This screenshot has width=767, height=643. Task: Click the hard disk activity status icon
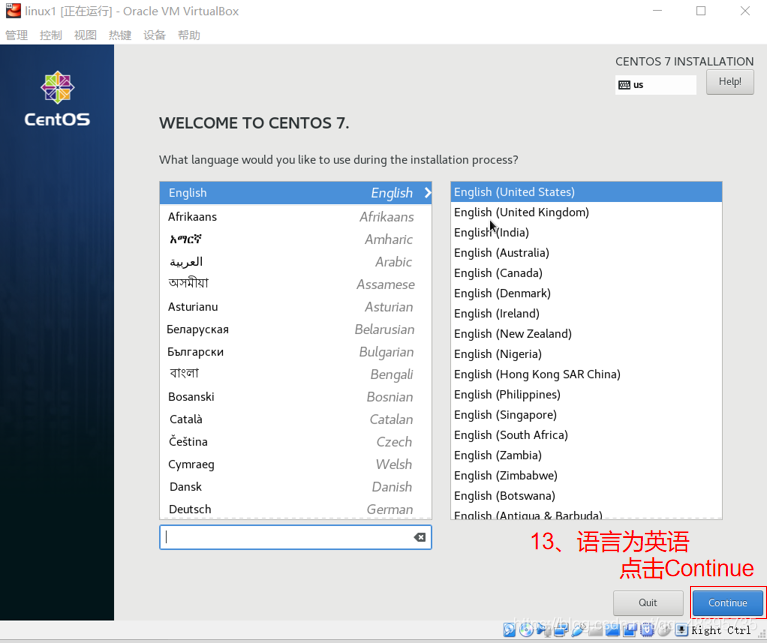coord(509,630)
